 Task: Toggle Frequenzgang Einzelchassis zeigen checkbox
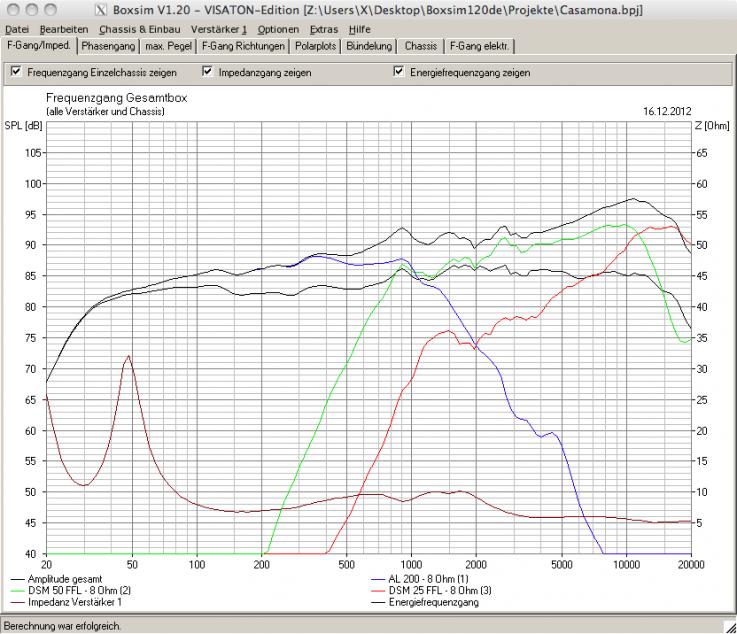(x=15, y=73)
